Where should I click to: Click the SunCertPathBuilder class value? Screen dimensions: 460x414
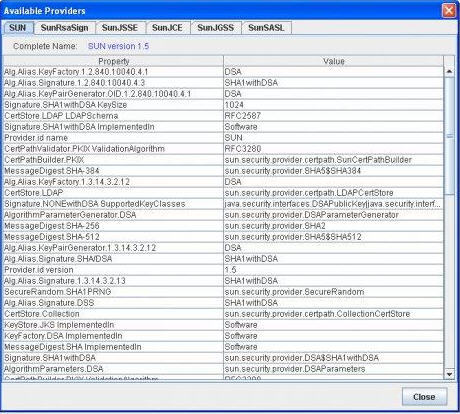coord(334,160)
